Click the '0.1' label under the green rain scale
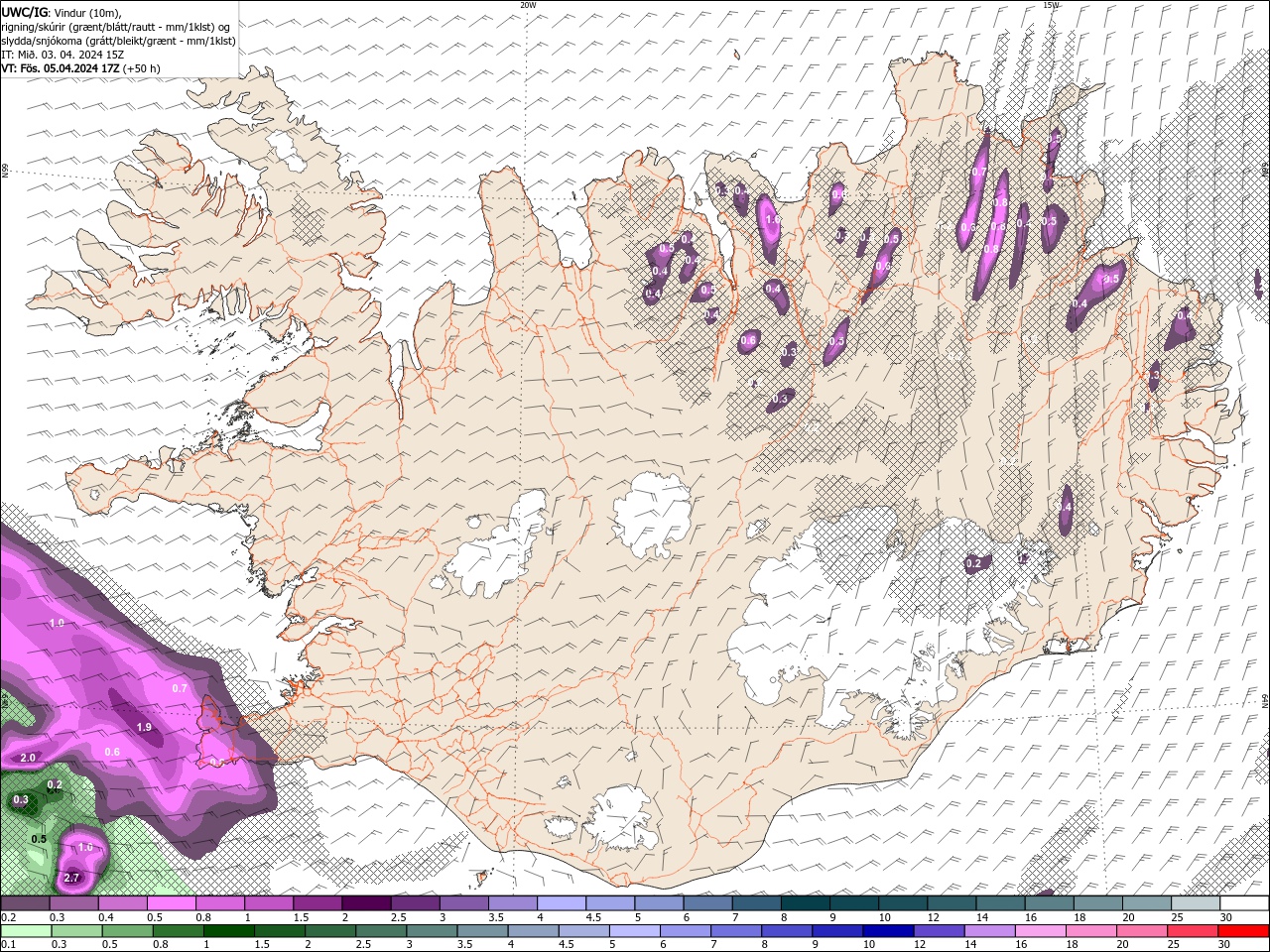1270x952 pixels. coord(7,945)
